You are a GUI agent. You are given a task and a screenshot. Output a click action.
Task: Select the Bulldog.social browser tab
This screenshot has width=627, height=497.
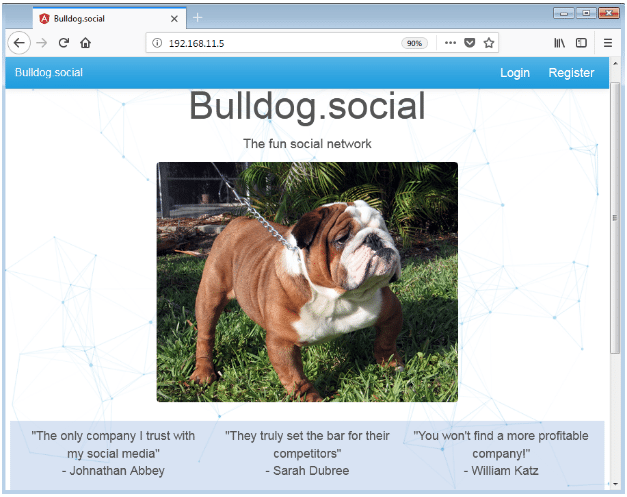pos(100,18)
